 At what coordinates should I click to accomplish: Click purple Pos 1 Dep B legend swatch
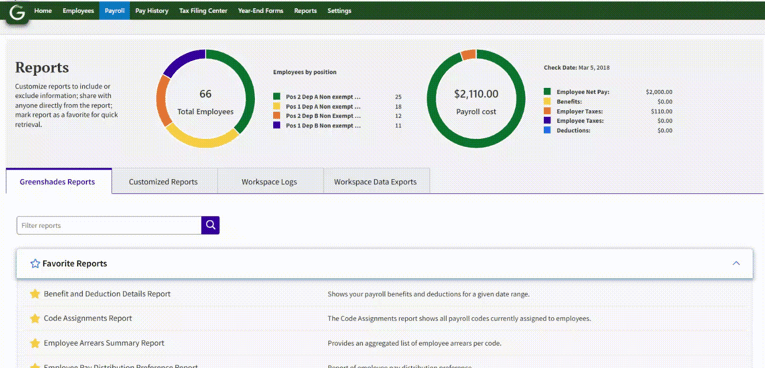point(277,125)
